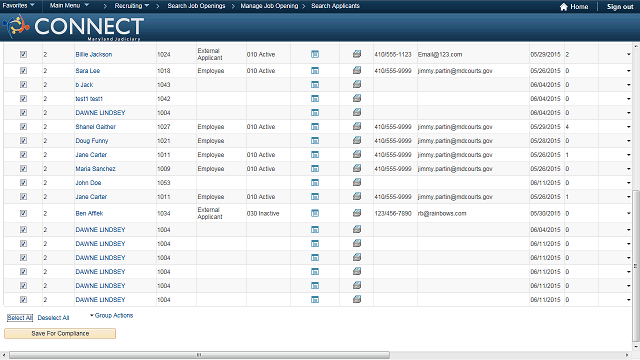Open Billie Jackson applicant link
Image resolution: width=640 pixels, height=360 pixels.
point(93,54)
